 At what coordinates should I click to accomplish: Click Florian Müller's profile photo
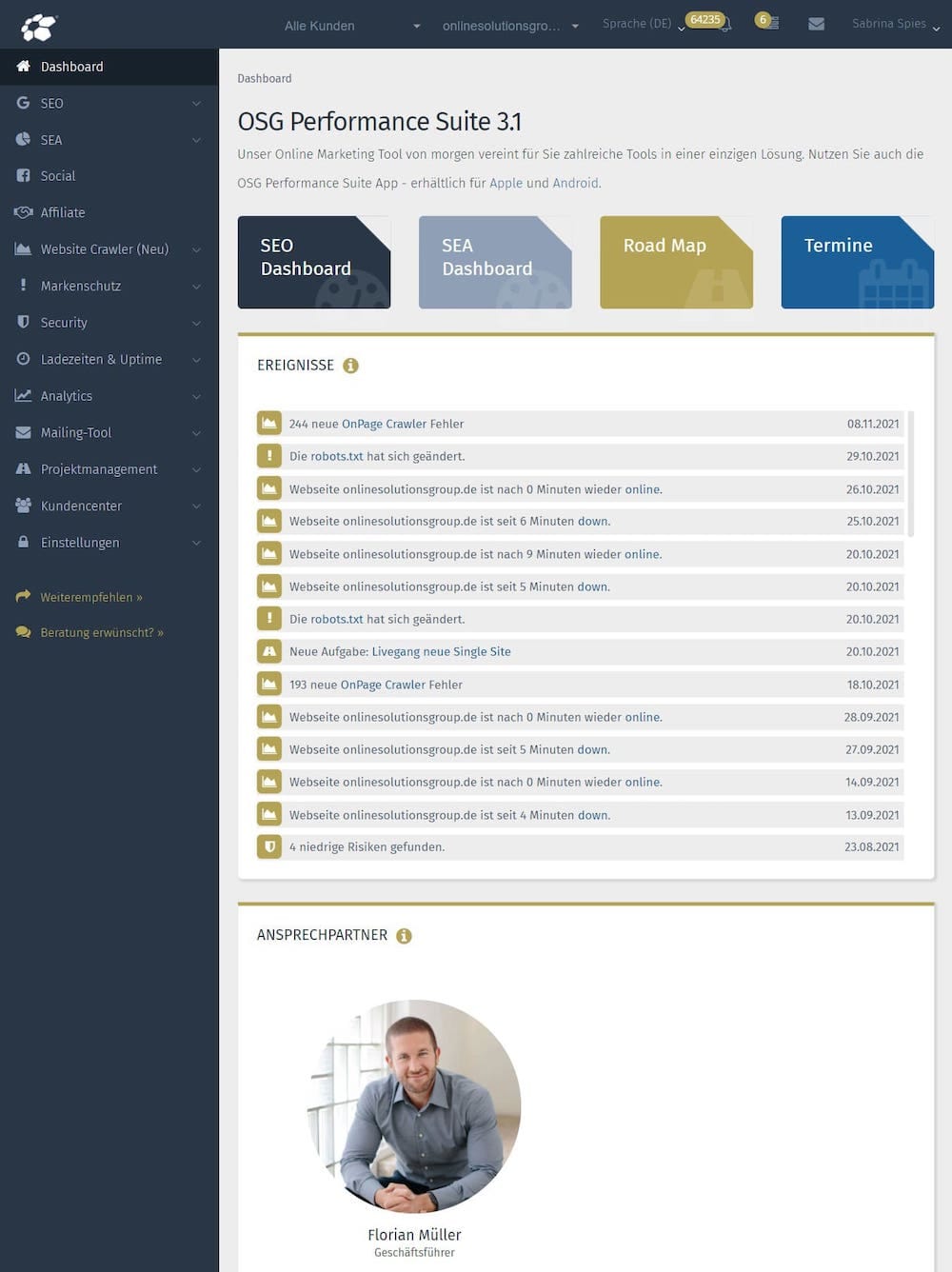point(414,1106)
